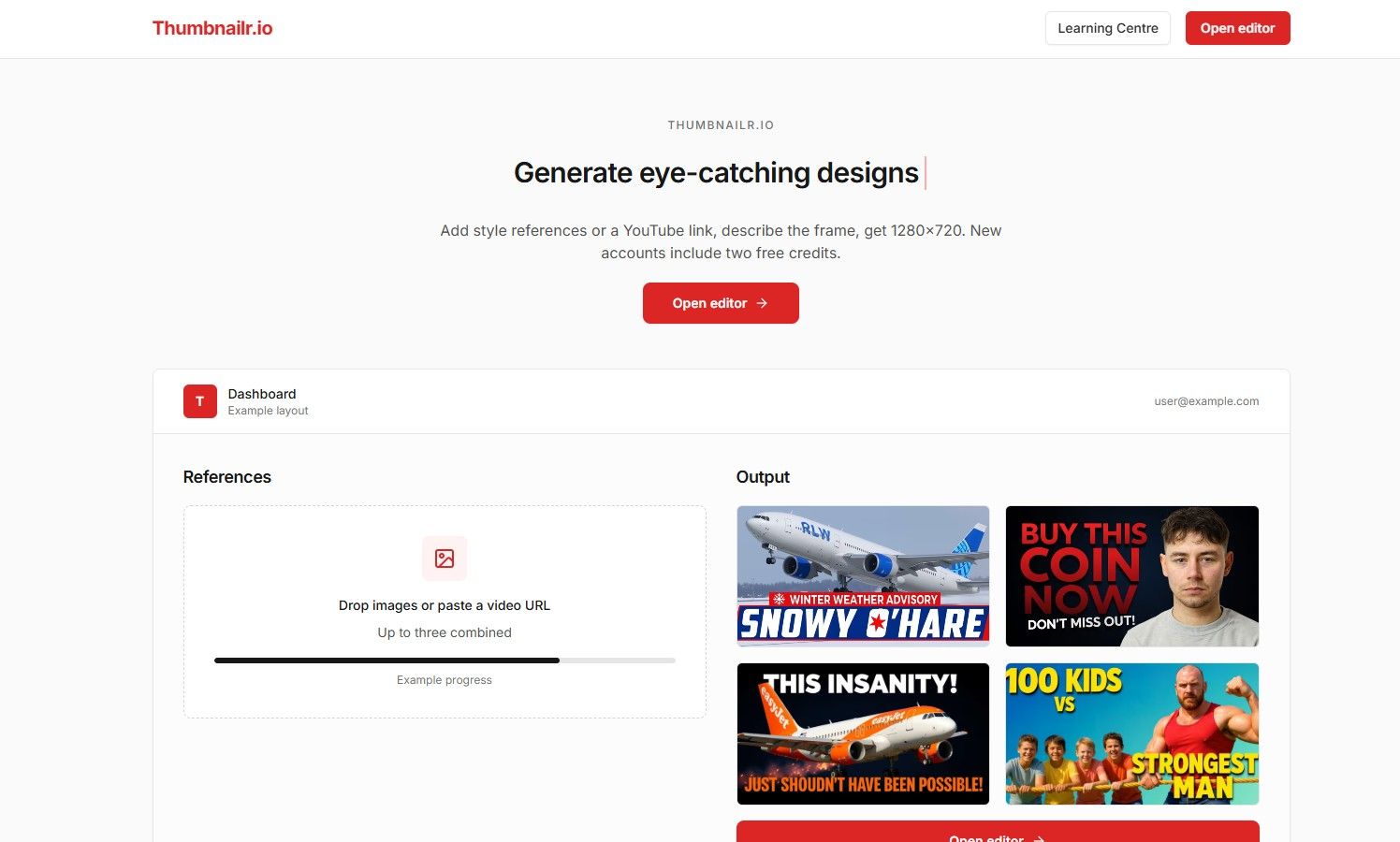
Task: Click the user@example.com account label
Action: (x=1206, y=401)
